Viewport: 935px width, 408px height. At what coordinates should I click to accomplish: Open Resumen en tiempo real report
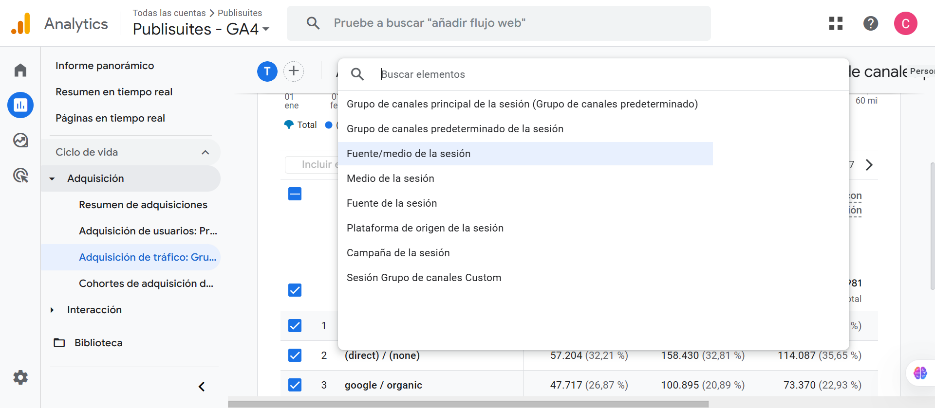click(x=114, y=92)
